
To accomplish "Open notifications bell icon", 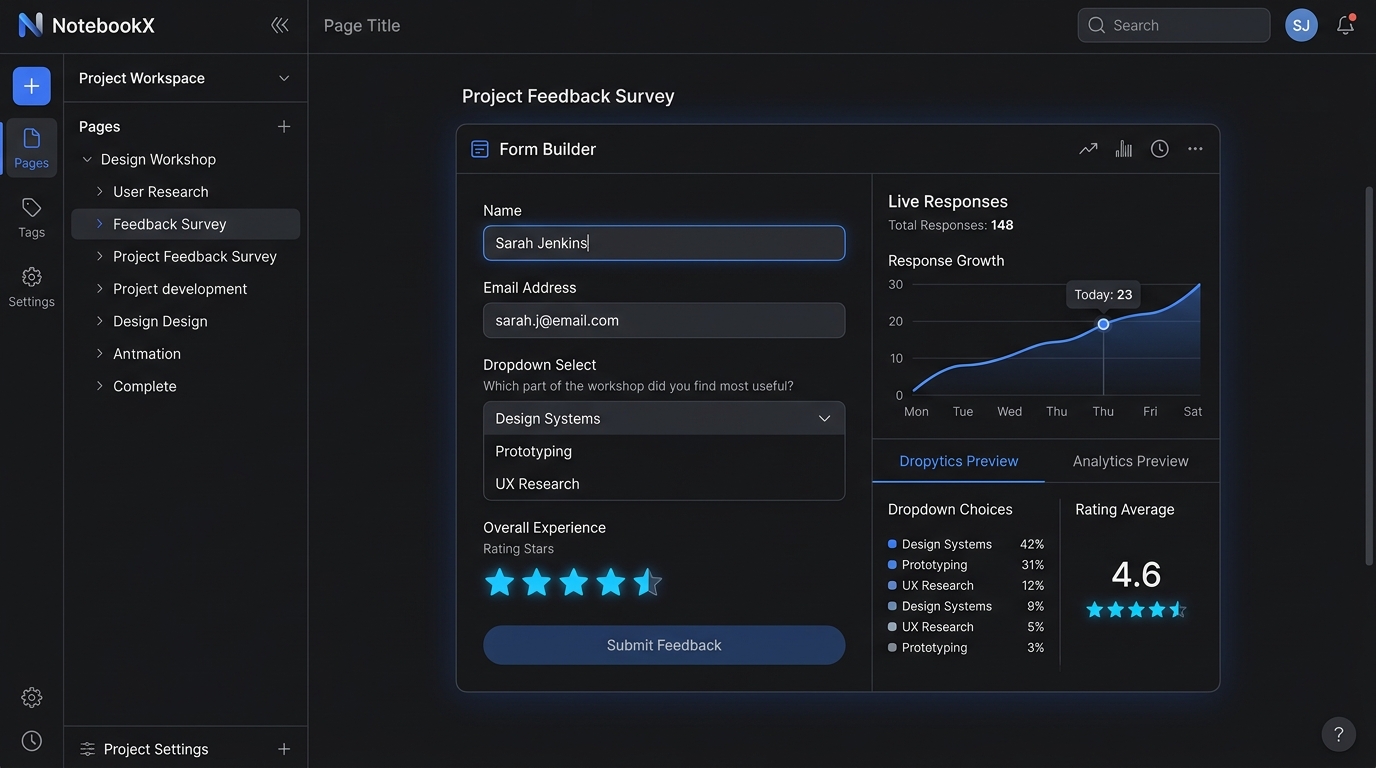I will point(1346,25).
